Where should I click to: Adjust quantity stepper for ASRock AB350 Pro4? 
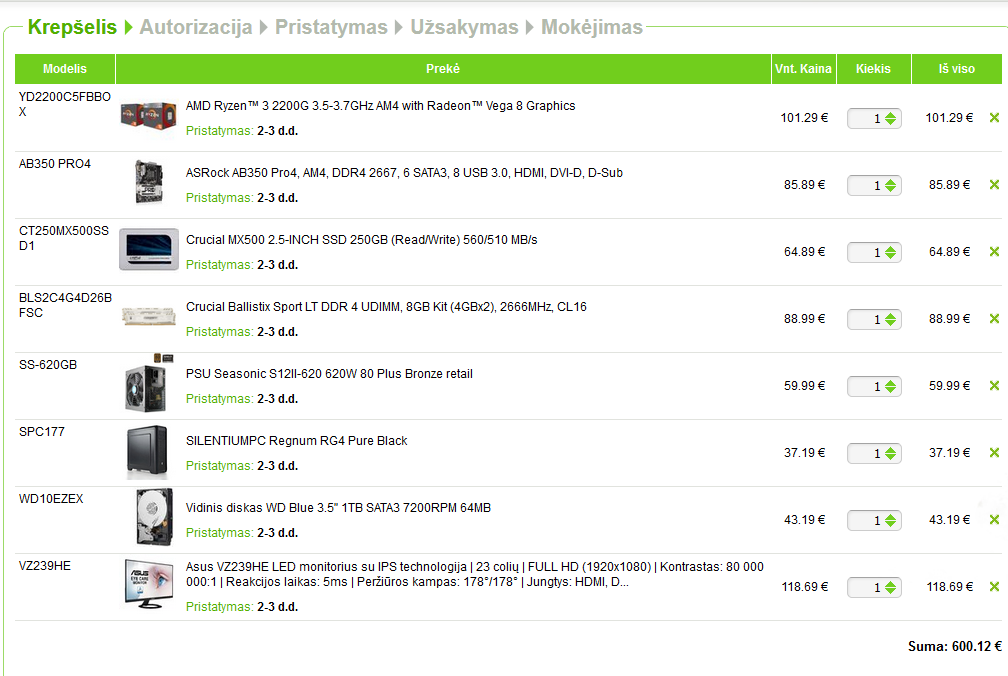point(890,185)
